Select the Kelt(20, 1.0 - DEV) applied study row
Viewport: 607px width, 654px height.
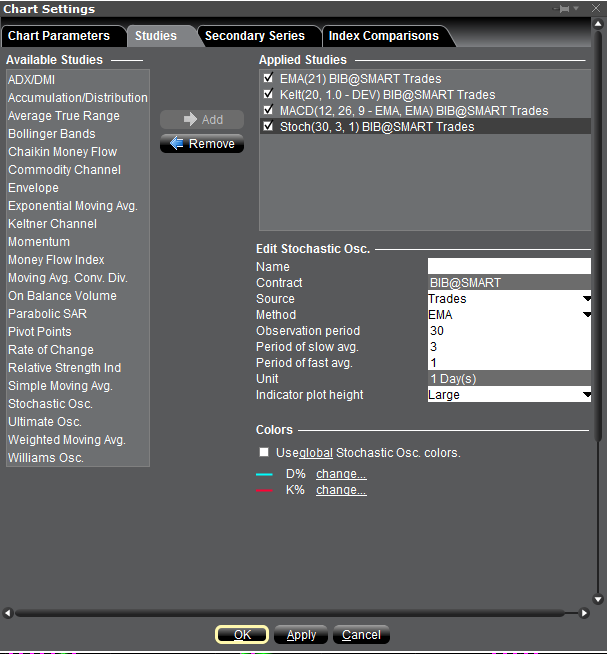pos(425,94)
